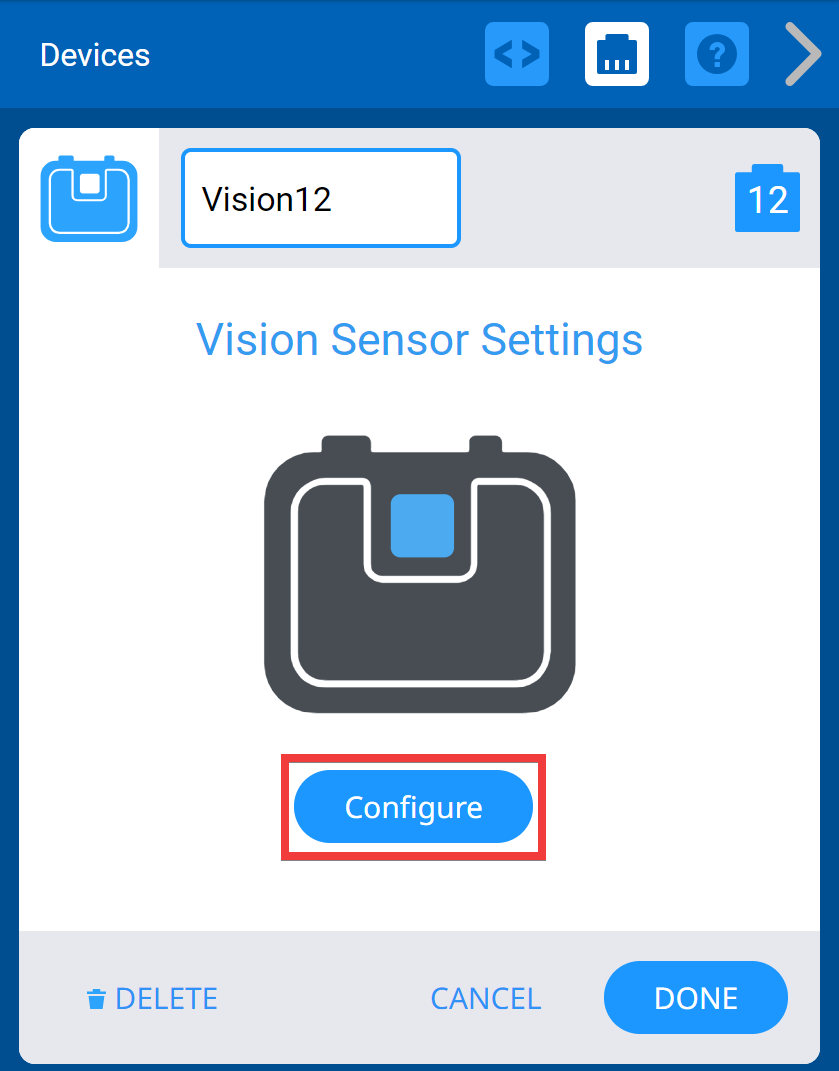839x1071 pixels.
Task: Open the Help question mark icon
Action: 717,54
